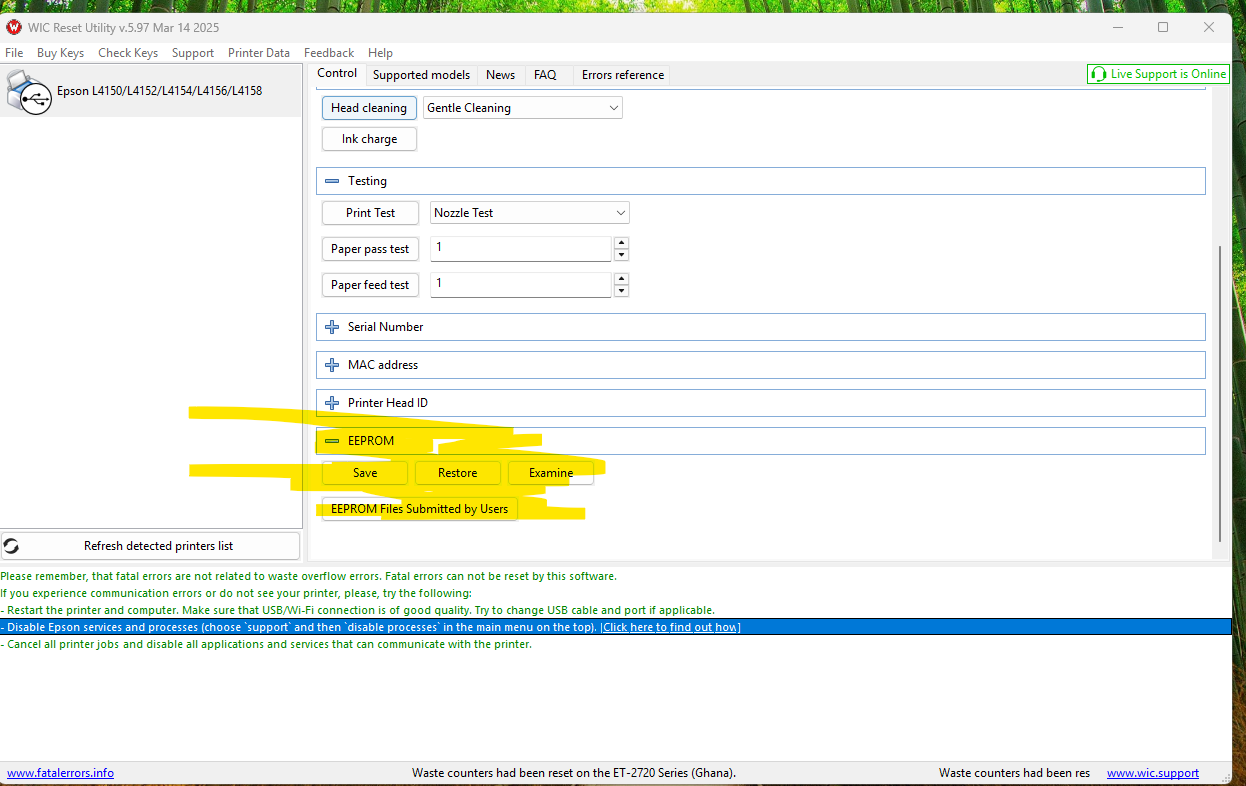The image size is (1246, 786).
Task: Click the Live Support is Online button
Action: point(1158,74)
